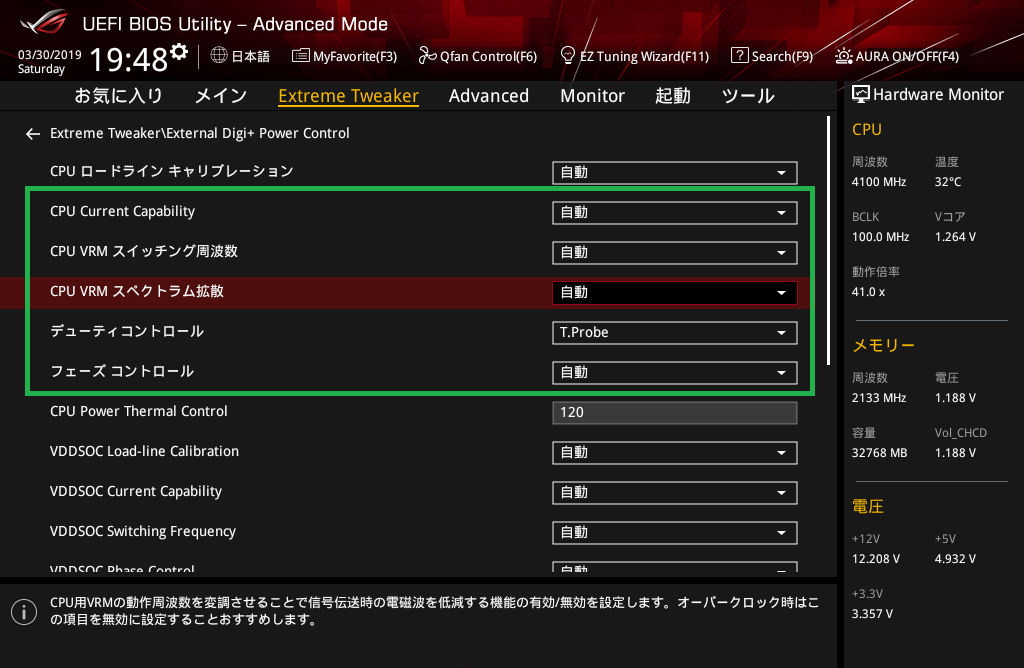Click the info icon beside help text
The height and width of the screenshot is (668, 1024).
[24, 612]
